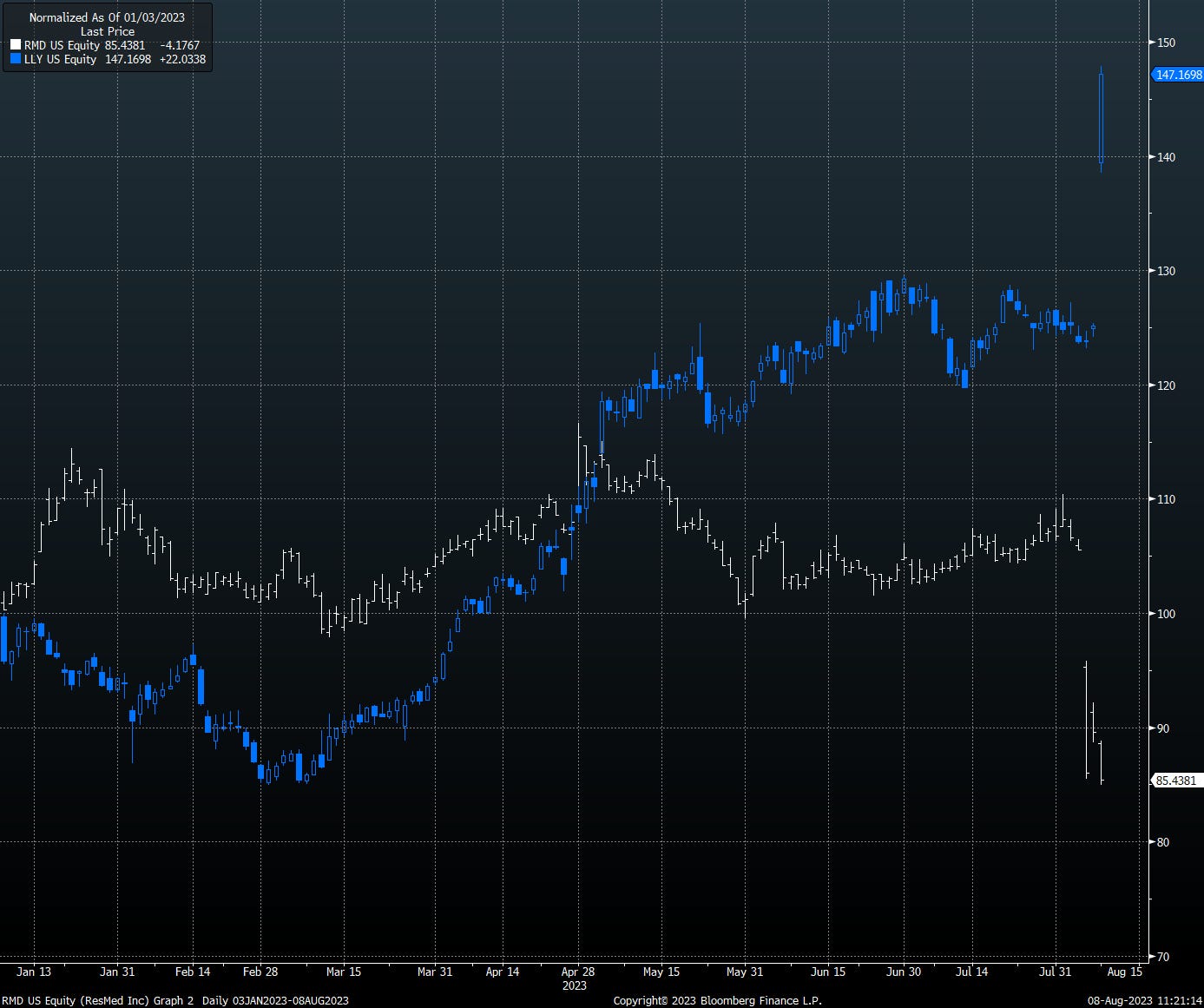Click the 90 price axis label
This screenshot has height=1008, width=1204.
pos(1162,728)
